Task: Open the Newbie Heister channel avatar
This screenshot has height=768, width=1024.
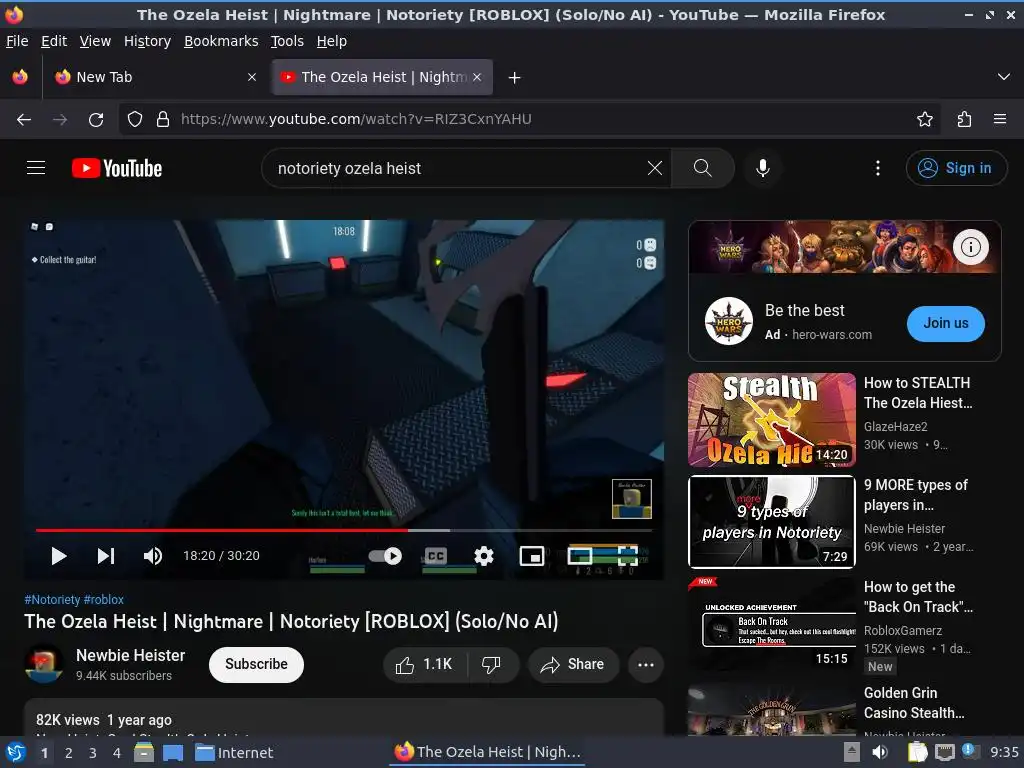Action: 44,664
